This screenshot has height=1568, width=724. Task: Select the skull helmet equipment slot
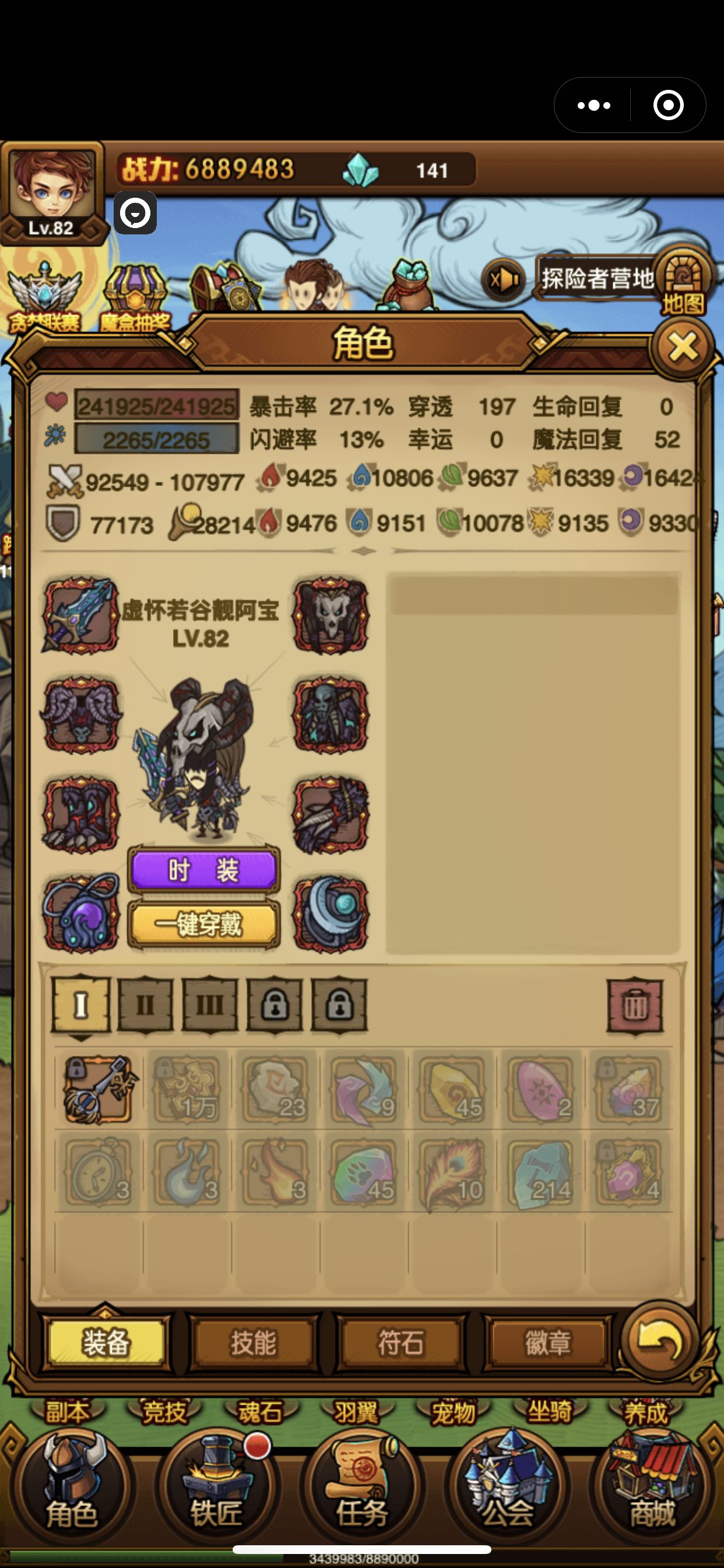pos(331,616)
